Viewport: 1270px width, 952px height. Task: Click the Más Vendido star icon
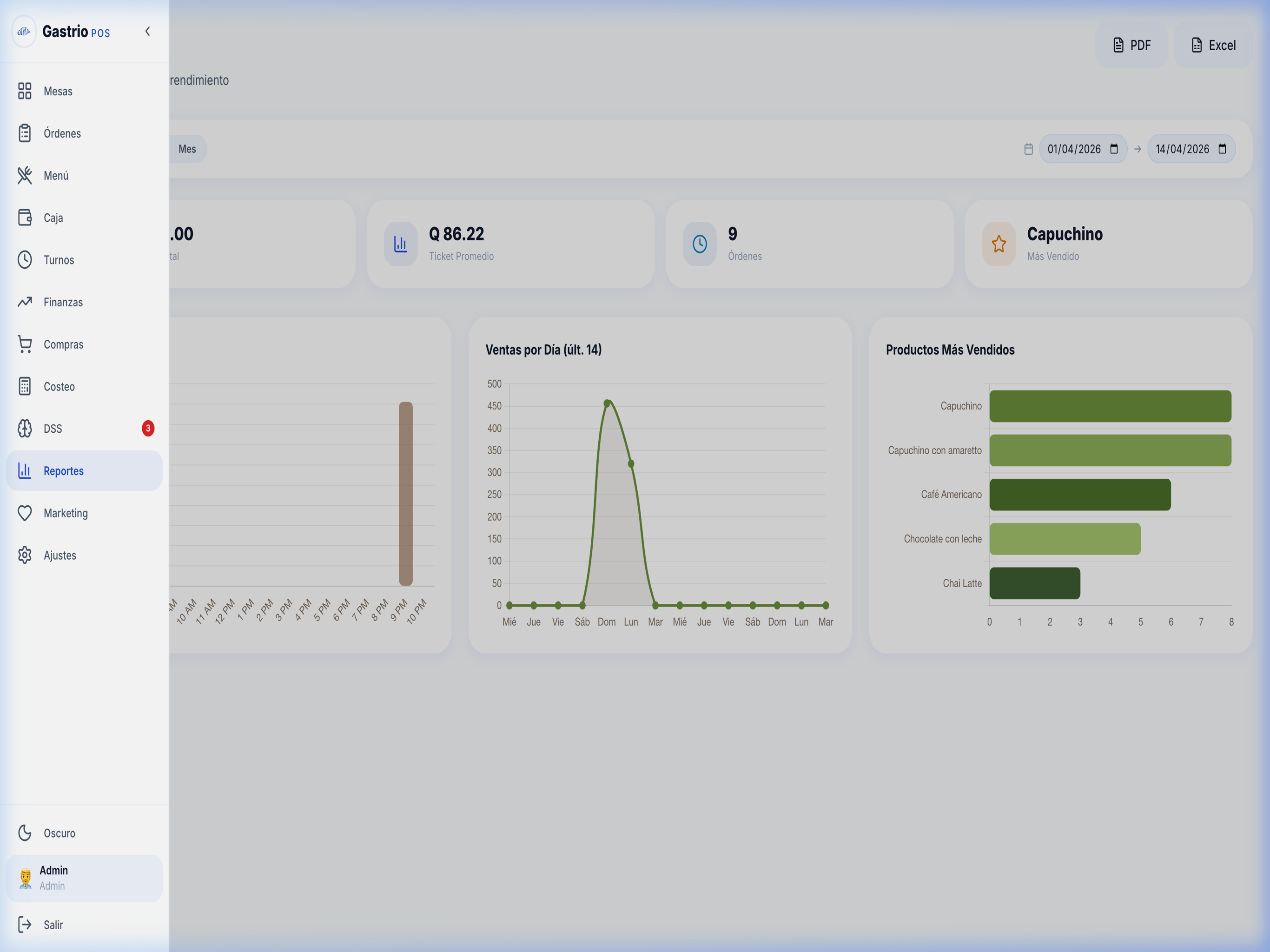tap(999, 244)
